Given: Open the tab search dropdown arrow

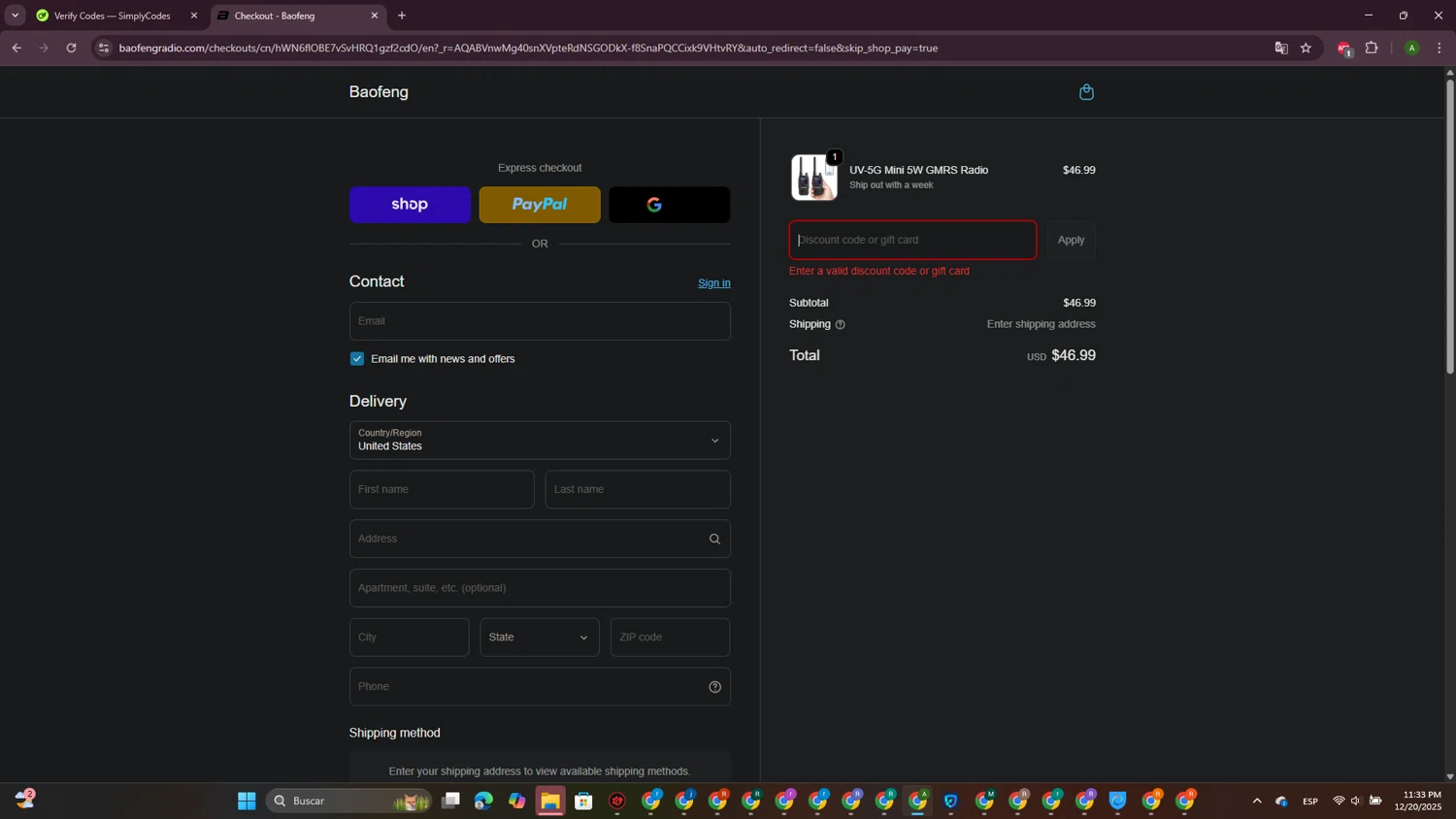Looking at the screenshot, I should tap(15, 16).
